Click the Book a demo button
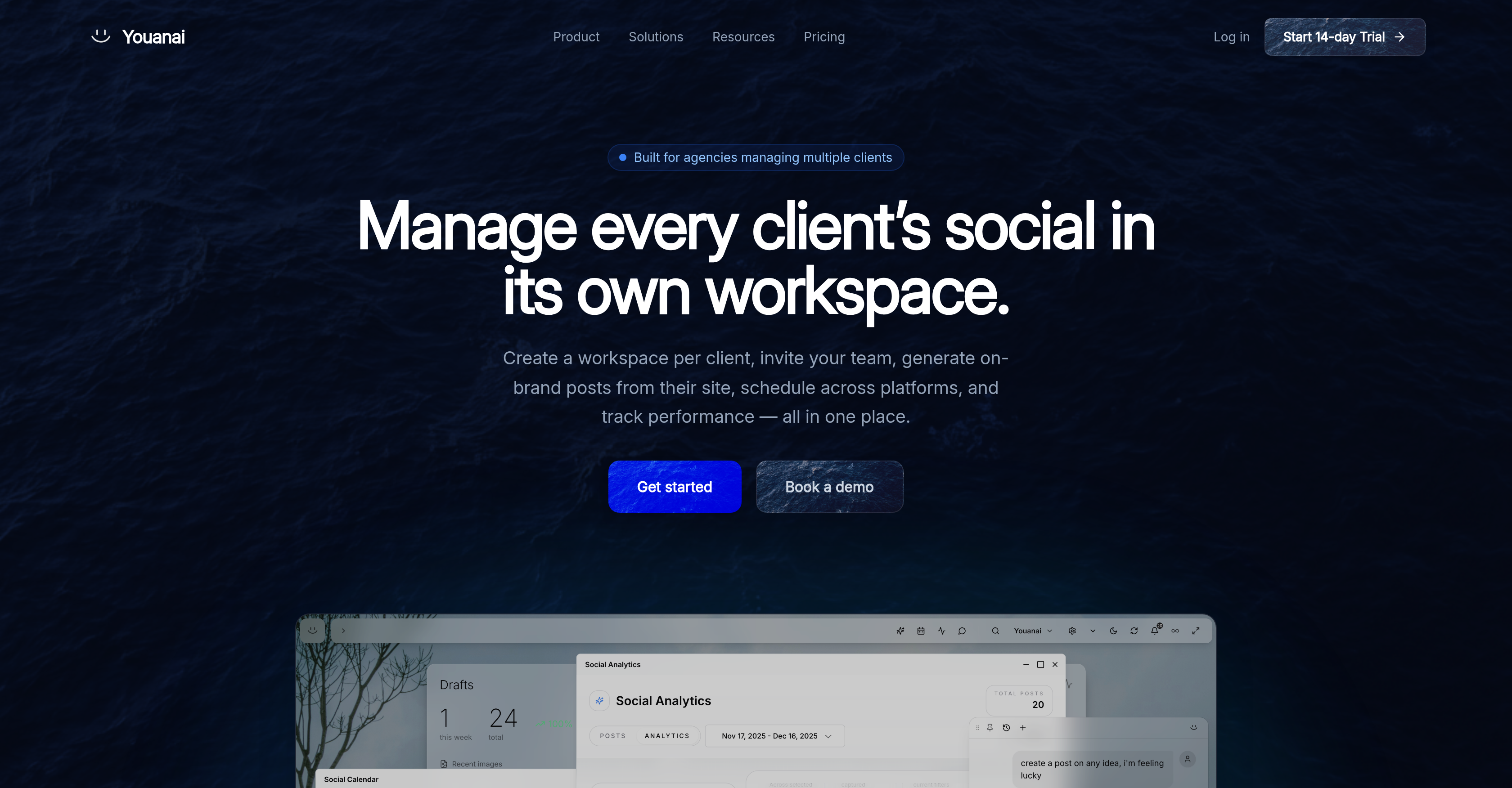The height and width of the screenshot is (788, 1512). (x=829, y=486)
